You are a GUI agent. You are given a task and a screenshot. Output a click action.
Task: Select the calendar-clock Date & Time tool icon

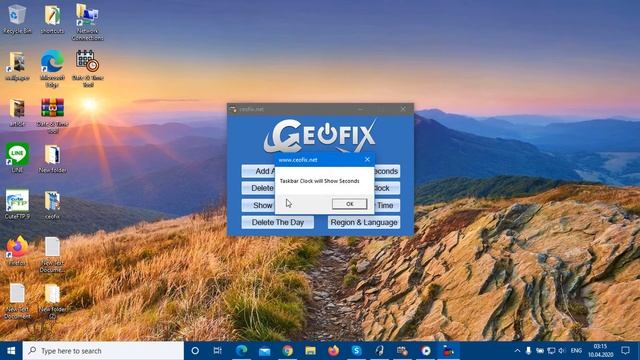pos(87,69)
